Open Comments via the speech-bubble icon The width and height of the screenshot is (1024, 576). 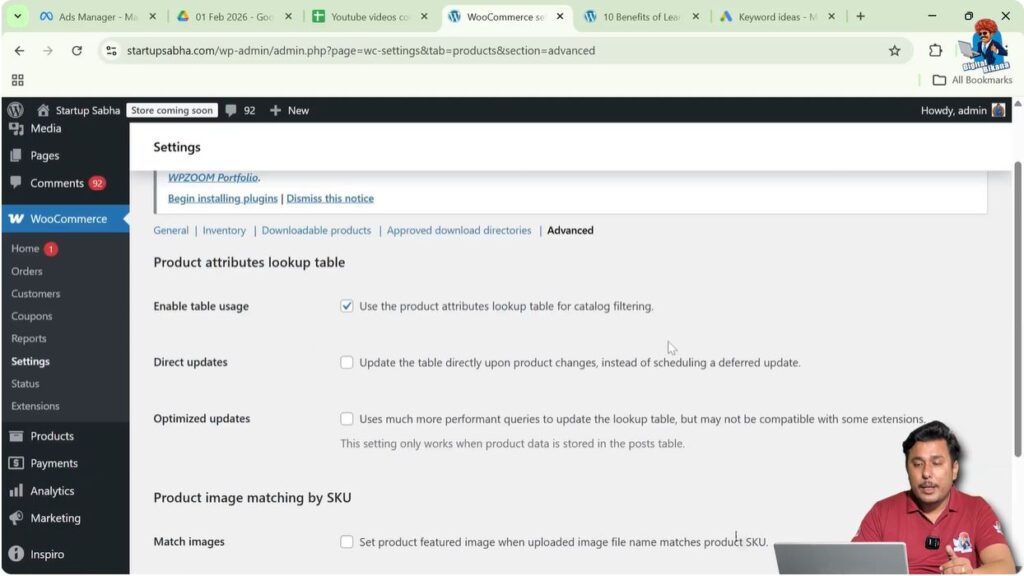(15, 182)
